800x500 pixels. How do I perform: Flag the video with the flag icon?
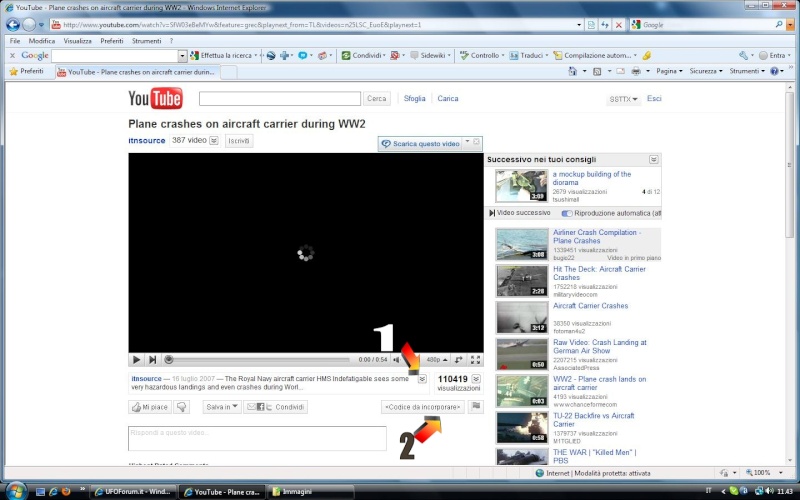[476, 406]
